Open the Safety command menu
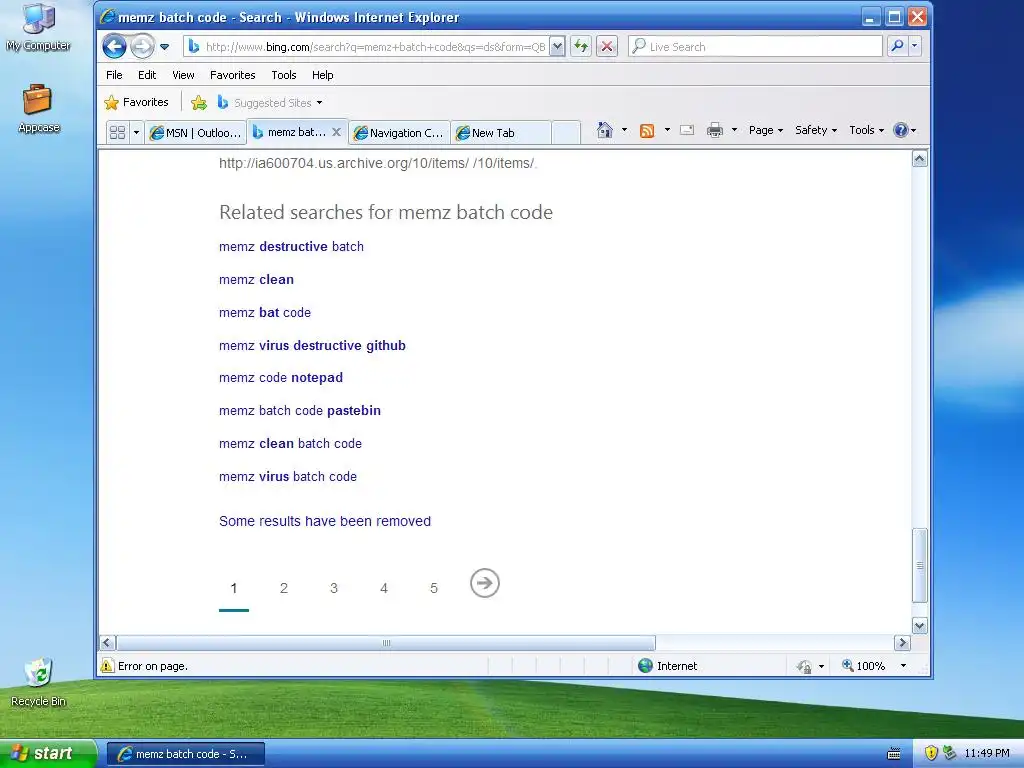The image size is (1024, 768). coord(816,130)
